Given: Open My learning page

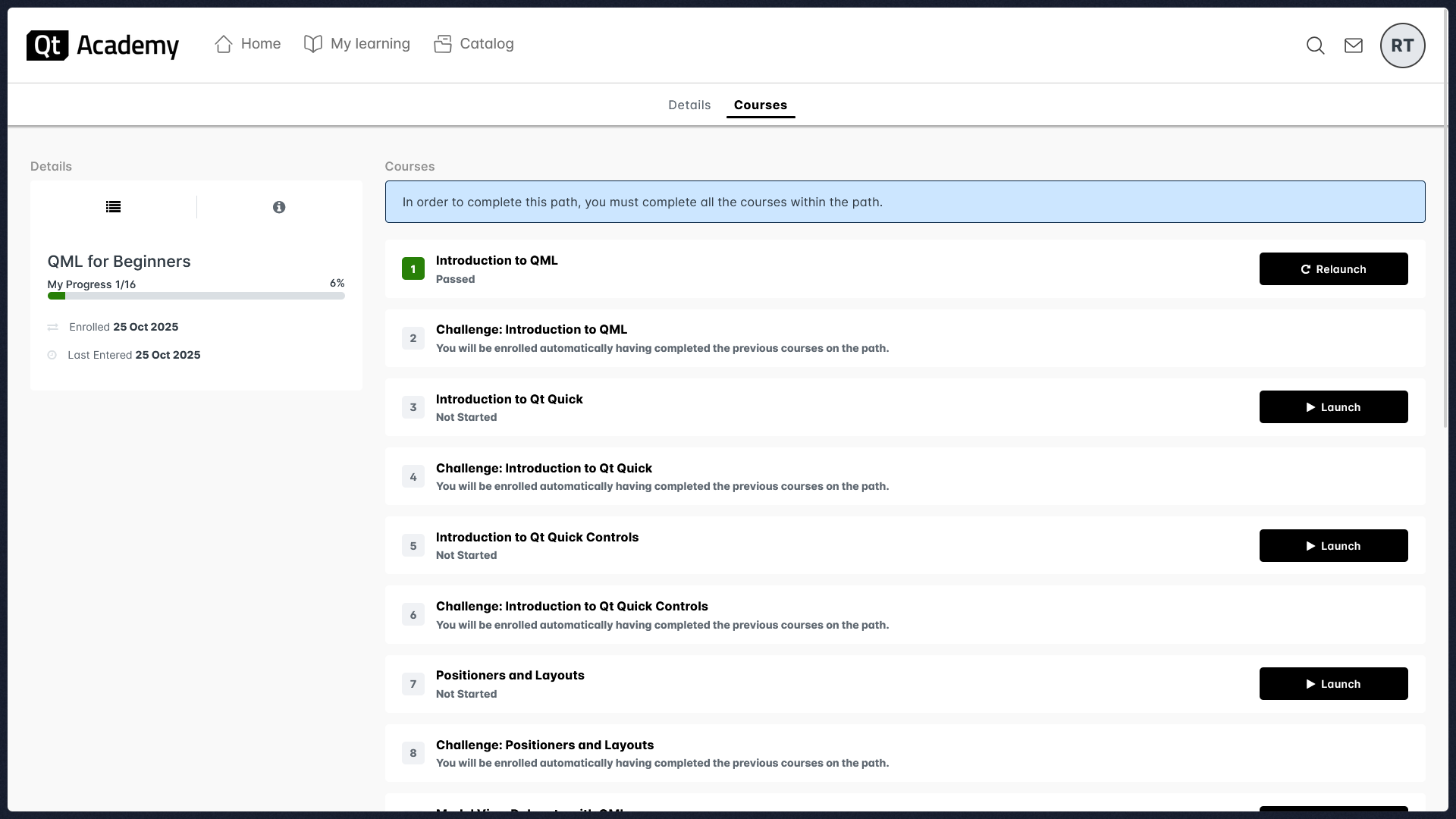Looking at the screenshot, I should coord(356,44).
